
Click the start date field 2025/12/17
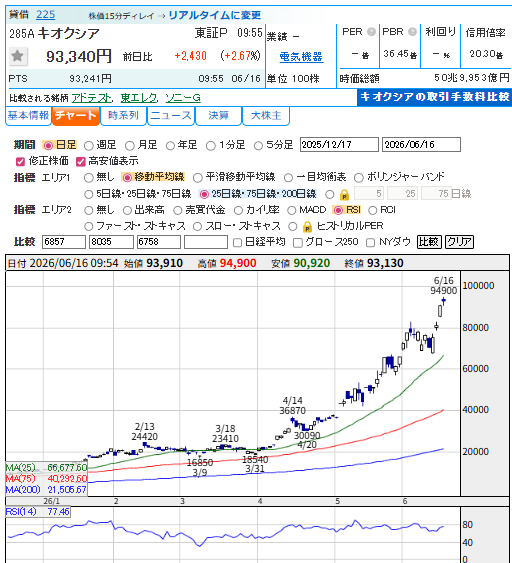click(x=339, y=145)
